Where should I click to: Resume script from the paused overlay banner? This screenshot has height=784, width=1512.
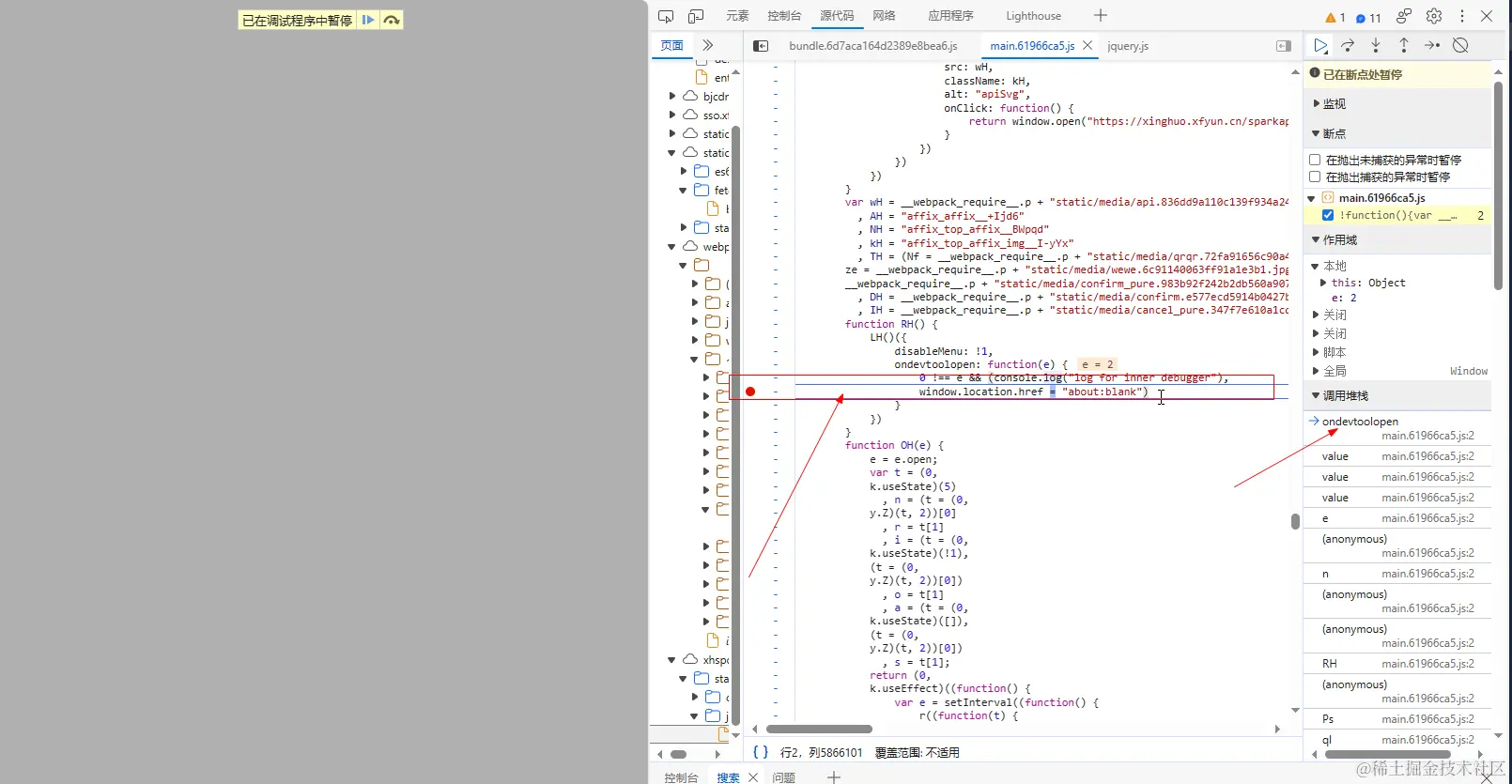pyautogui.click(x=368, y=20)
